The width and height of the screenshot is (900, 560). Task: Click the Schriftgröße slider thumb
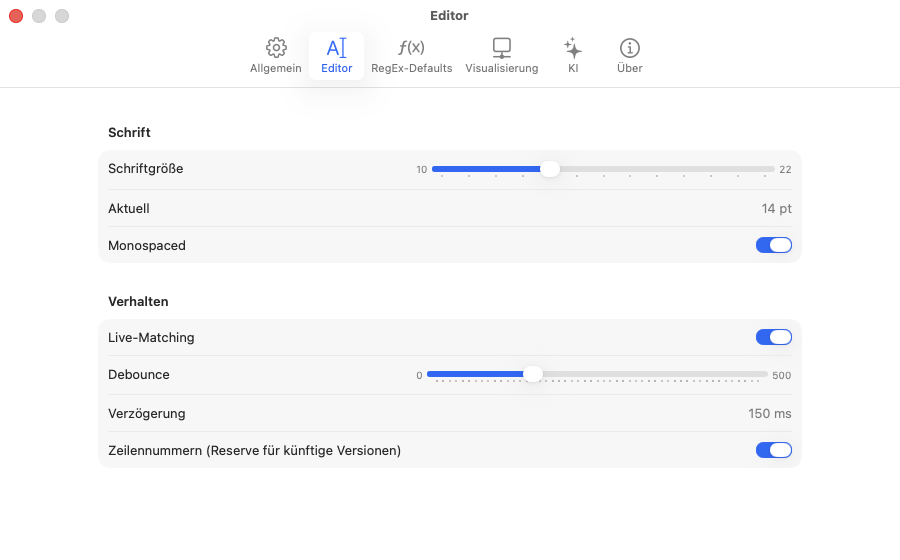[x=550, y=169]
